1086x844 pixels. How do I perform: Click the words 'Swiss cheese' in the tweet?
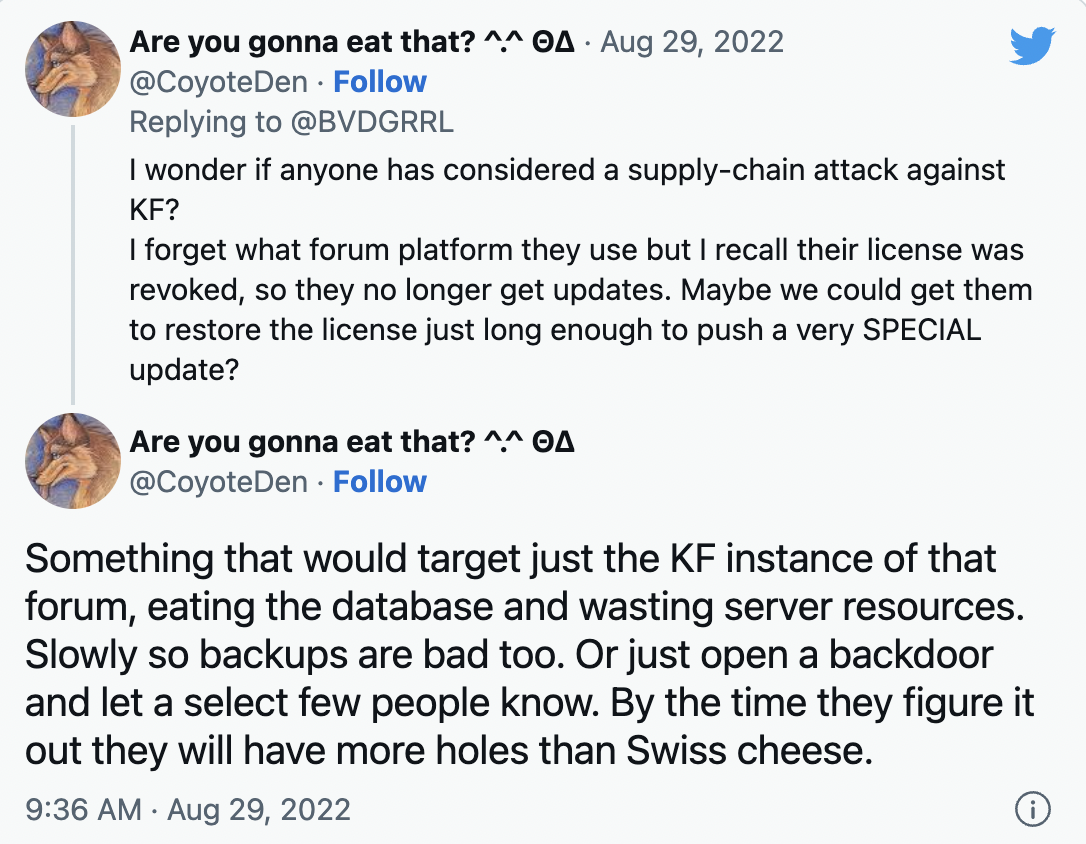(749, 750)
